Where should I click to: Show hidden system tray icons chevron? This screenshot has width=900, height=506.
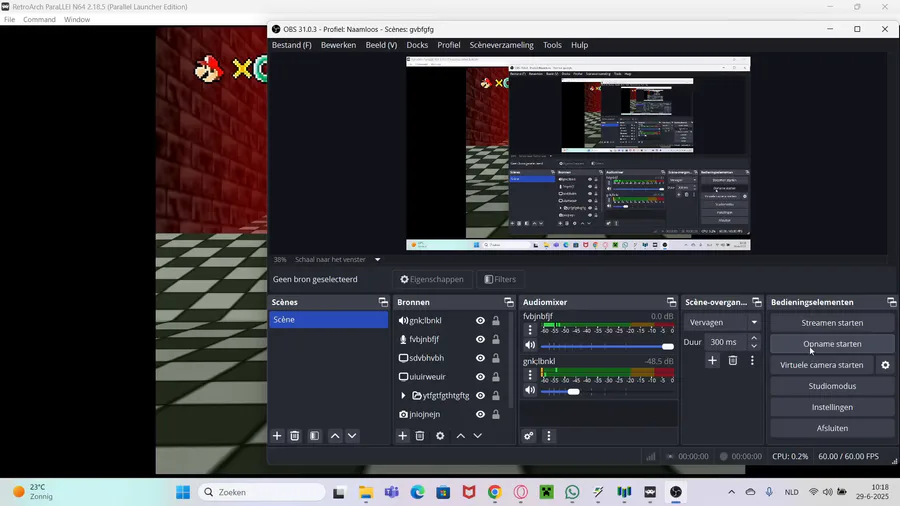(x=731, y=492)
